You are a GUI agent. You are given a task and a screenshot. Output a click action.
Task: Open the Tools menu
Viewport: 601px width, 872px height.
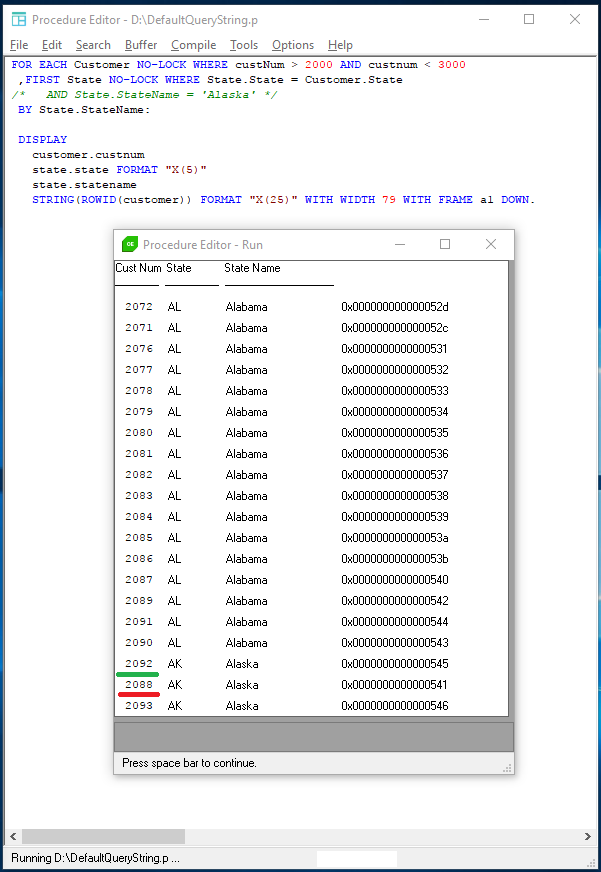(x=244, y=45)
